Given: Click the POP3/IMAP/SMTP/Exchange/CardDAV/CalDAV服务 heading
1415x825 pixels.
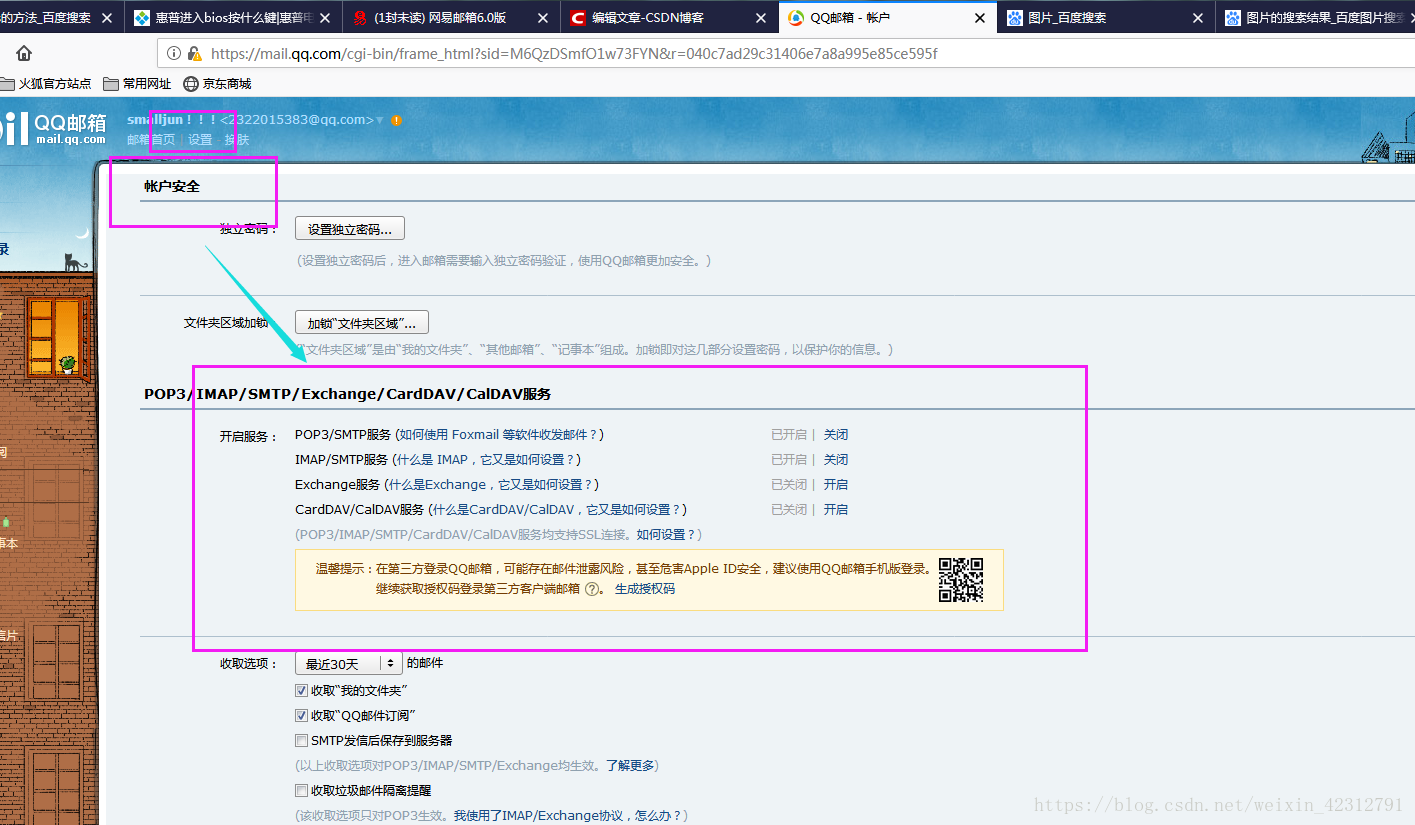Looking at the screenshot, I should tap(348, 394).
